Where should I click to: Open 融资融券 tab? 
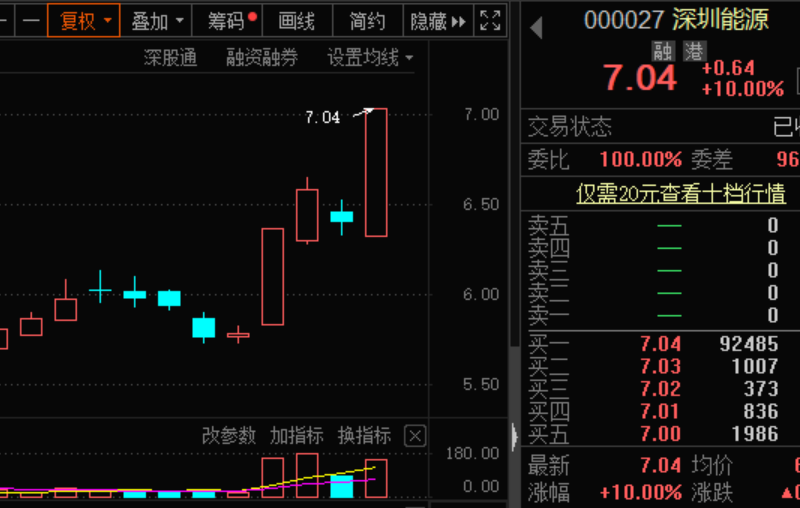[x=262, y=58]
